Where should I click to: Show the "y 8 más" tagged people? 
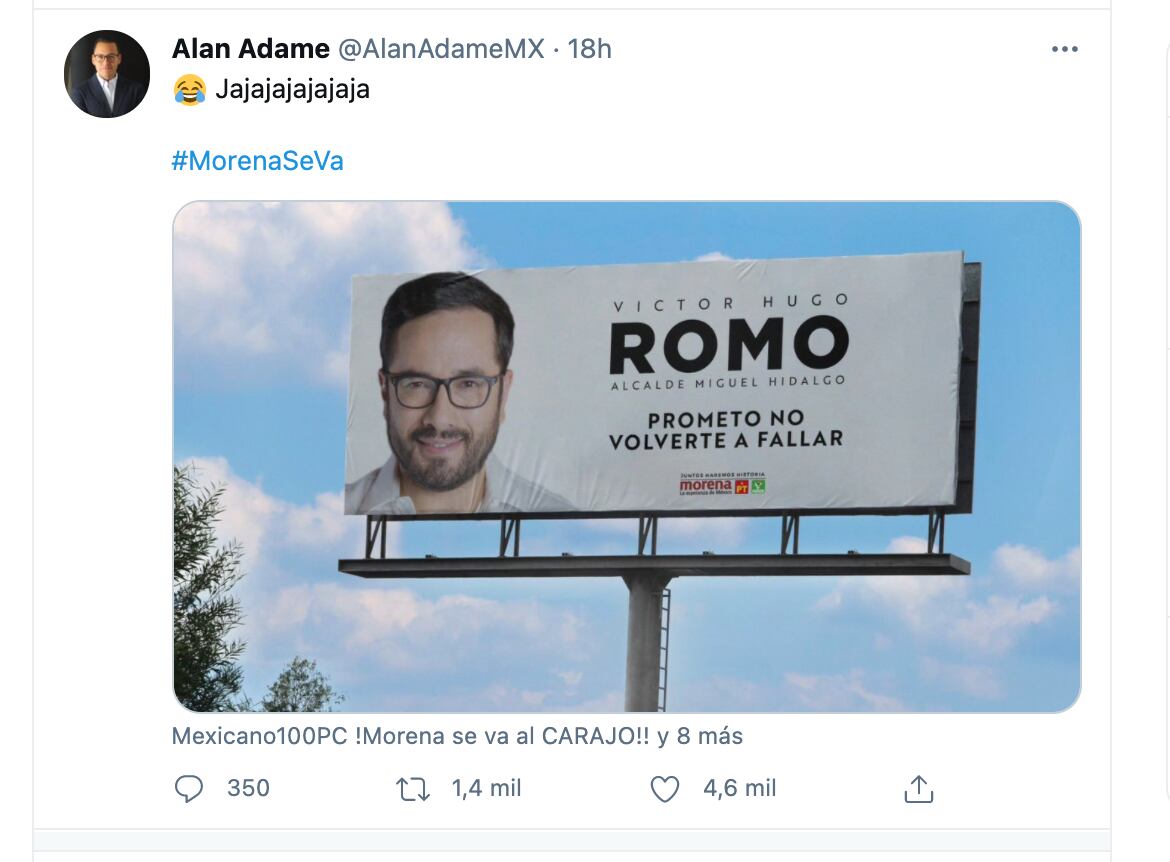pos(700,736)
